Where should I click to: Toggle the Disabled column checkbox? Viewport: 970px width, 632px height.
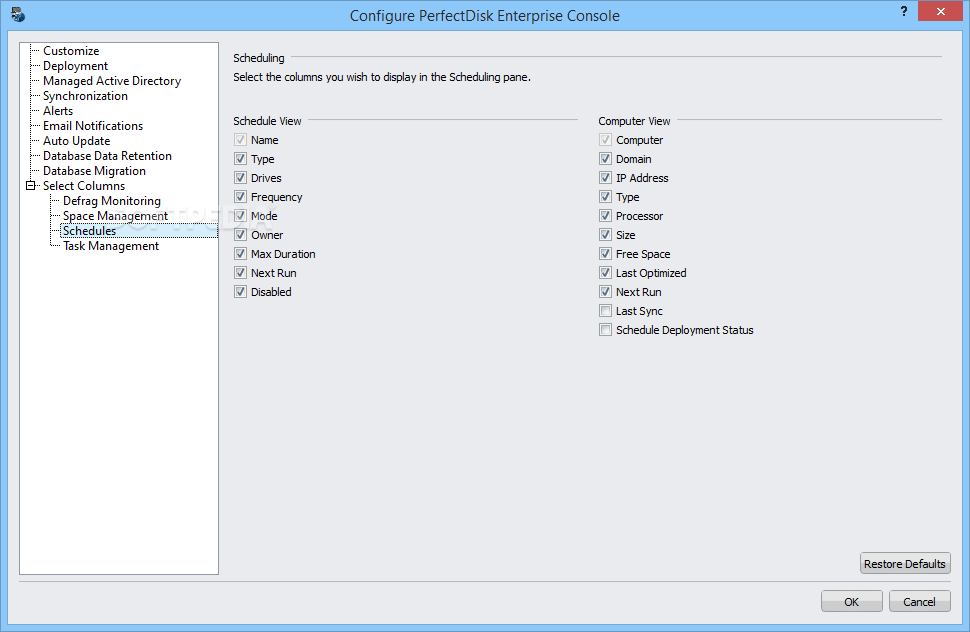[x=241, y=292]
